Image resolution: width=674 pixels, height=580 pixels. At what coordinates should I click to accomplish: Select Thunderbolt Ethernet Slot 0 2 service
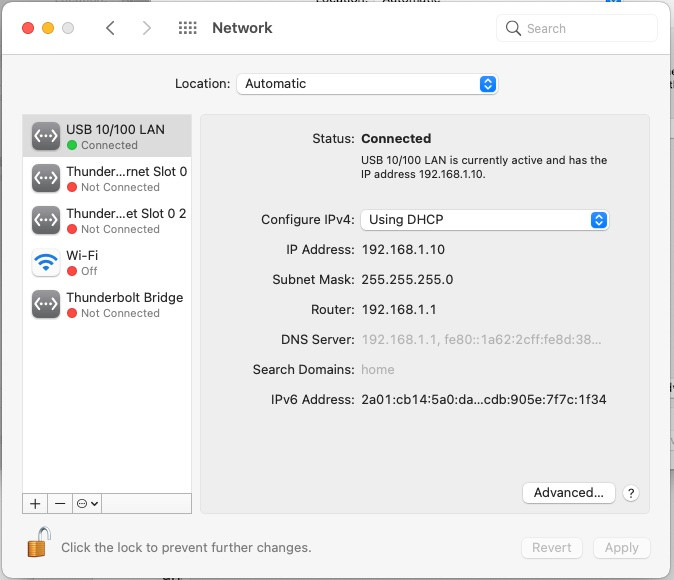(108, 220)
